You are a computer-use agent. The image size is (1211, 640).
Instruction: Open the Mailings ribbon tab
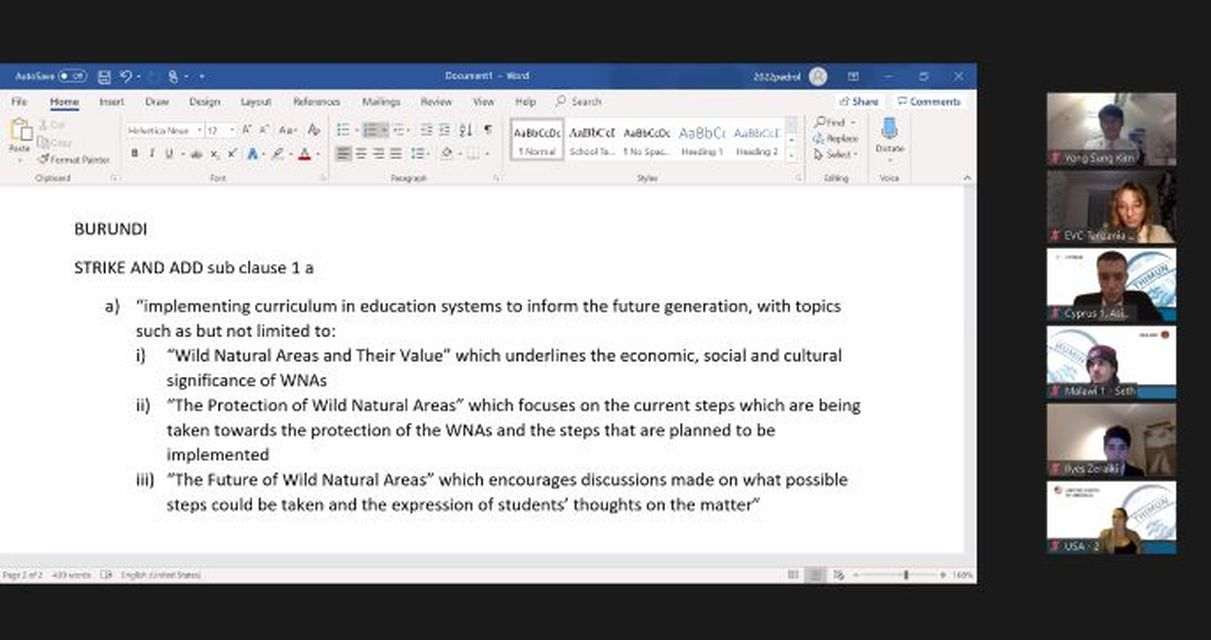tap(381, 101)
